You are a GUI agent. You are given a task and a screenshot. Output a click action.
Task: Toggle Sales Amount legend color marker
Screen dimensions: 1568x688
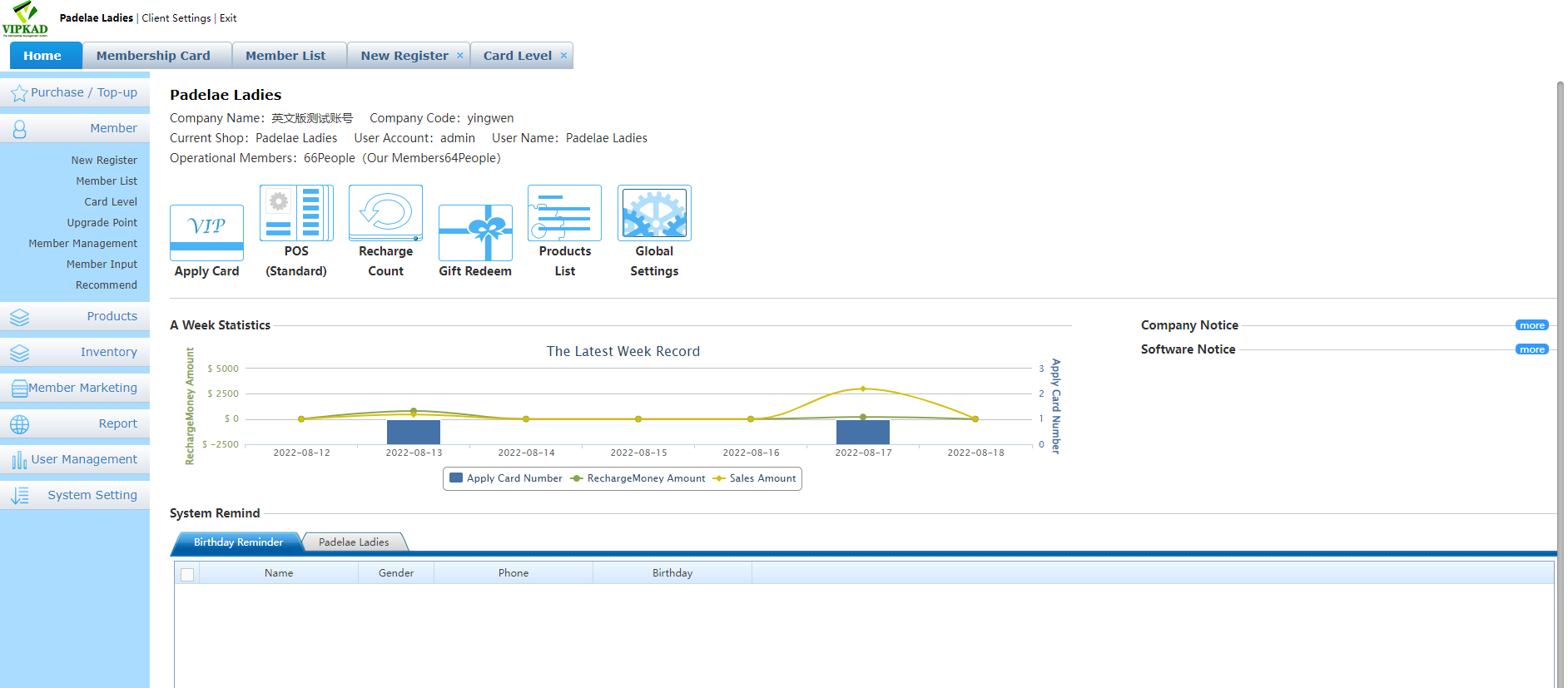tap(719, 478)
